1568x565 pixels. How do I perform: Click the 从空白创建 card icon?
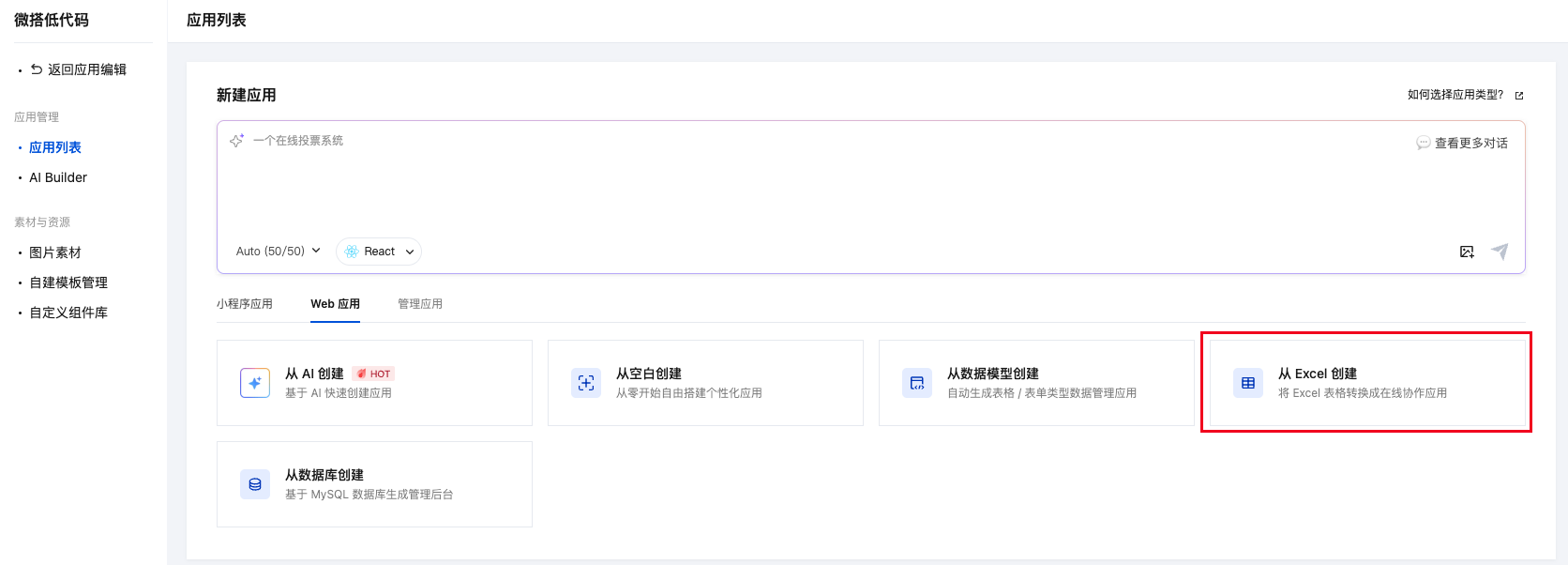click(586, 383)
